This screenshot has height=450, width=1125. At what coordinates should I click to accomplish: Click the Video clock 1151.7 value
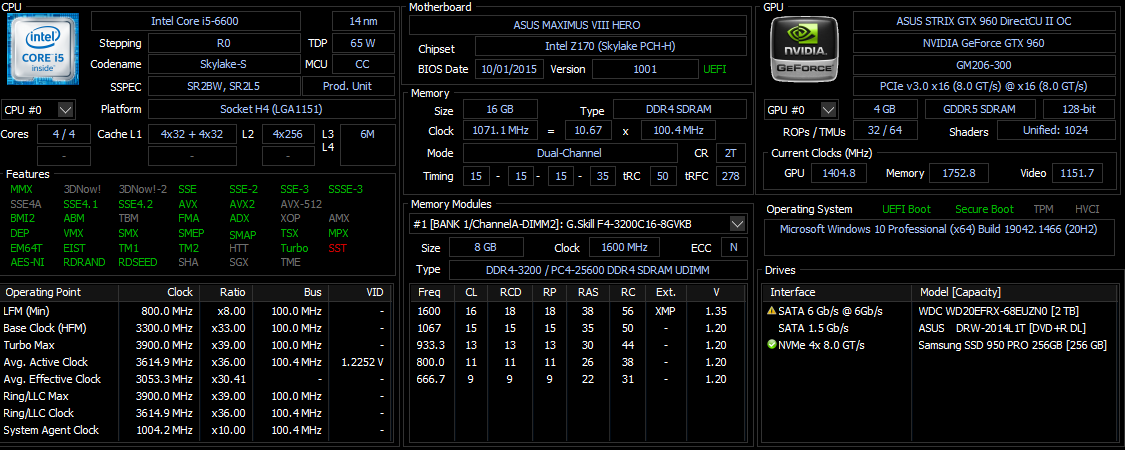click(x=1077, y=173)
